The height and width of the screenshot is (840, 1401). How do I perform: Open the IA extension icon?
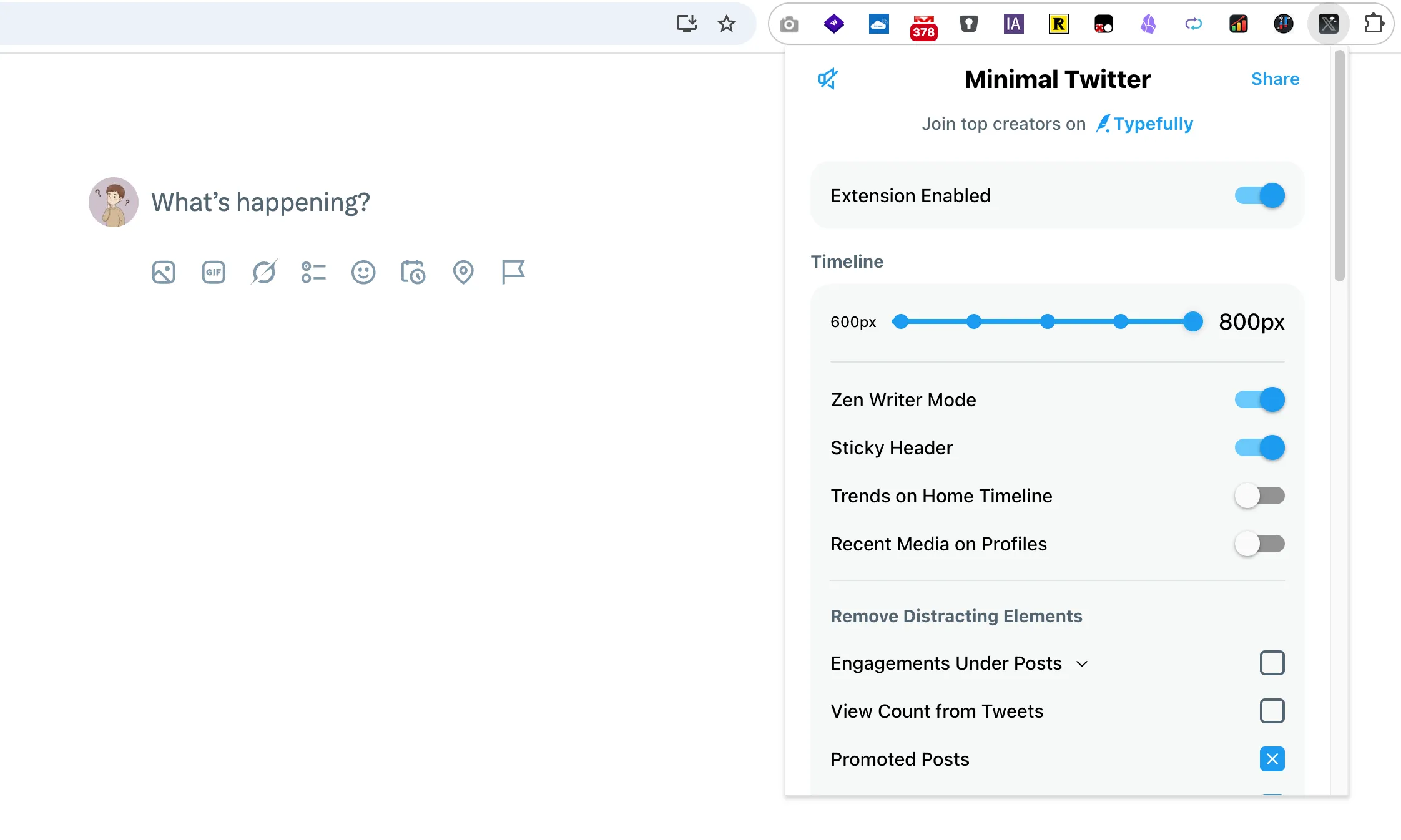pyautogui.click(x=1014, y=24)
